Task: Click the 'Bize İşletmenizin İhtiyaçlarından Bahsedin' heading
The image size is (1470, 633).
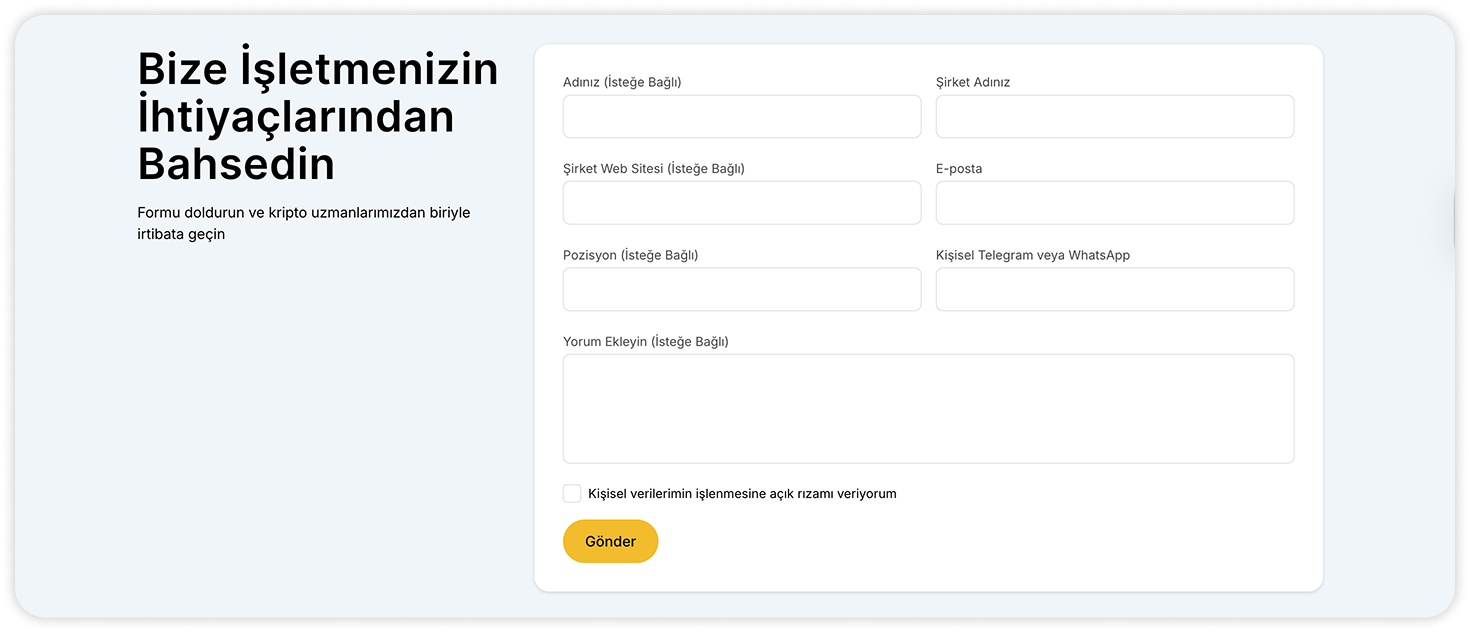Action: 317,116
